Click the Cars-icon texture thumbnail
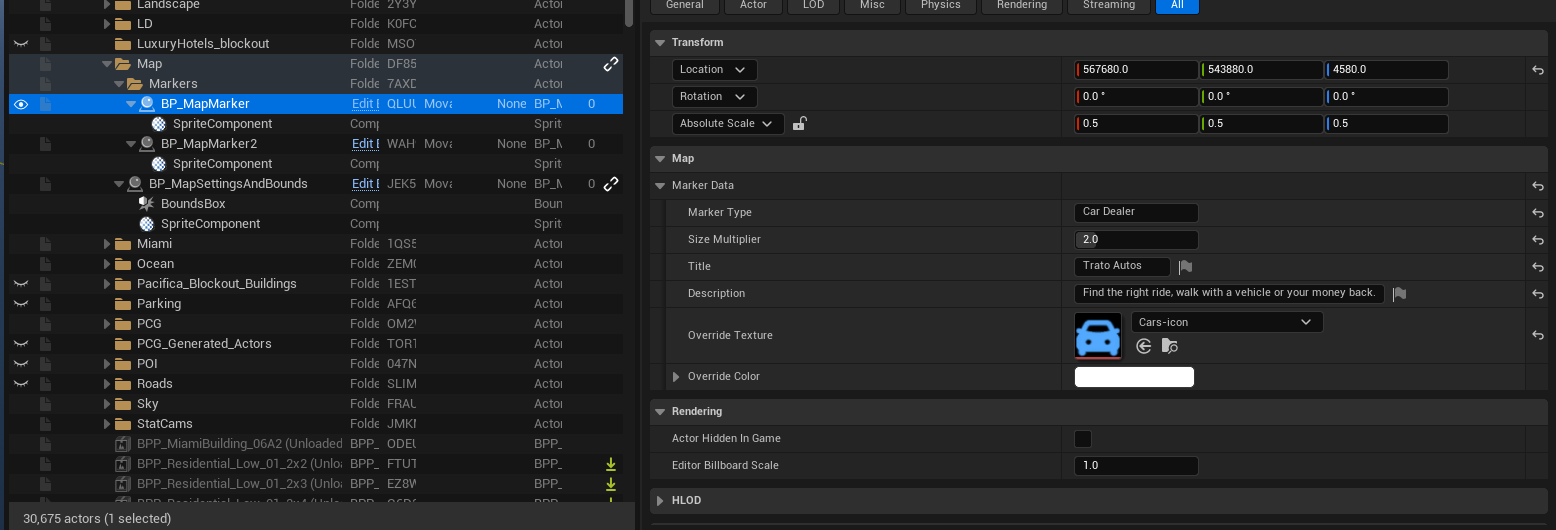This screenshot has height=530, width=1556. coord(1098,336)
